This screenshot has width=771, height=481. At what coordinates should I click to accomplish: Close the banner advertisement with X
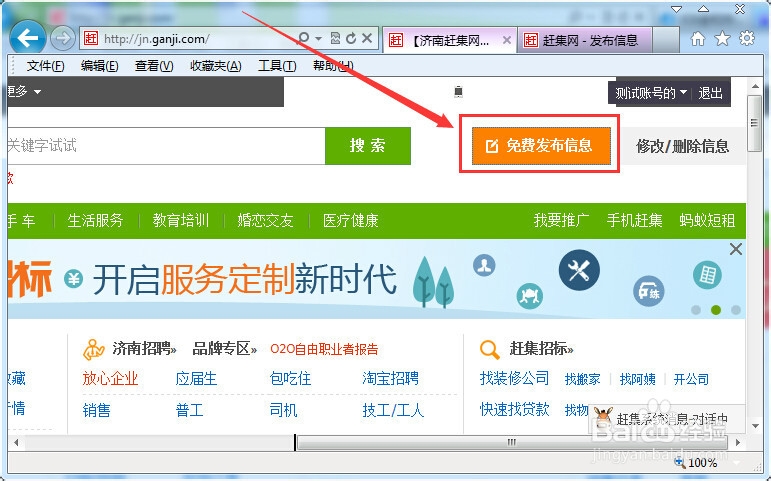coord(736,249)
